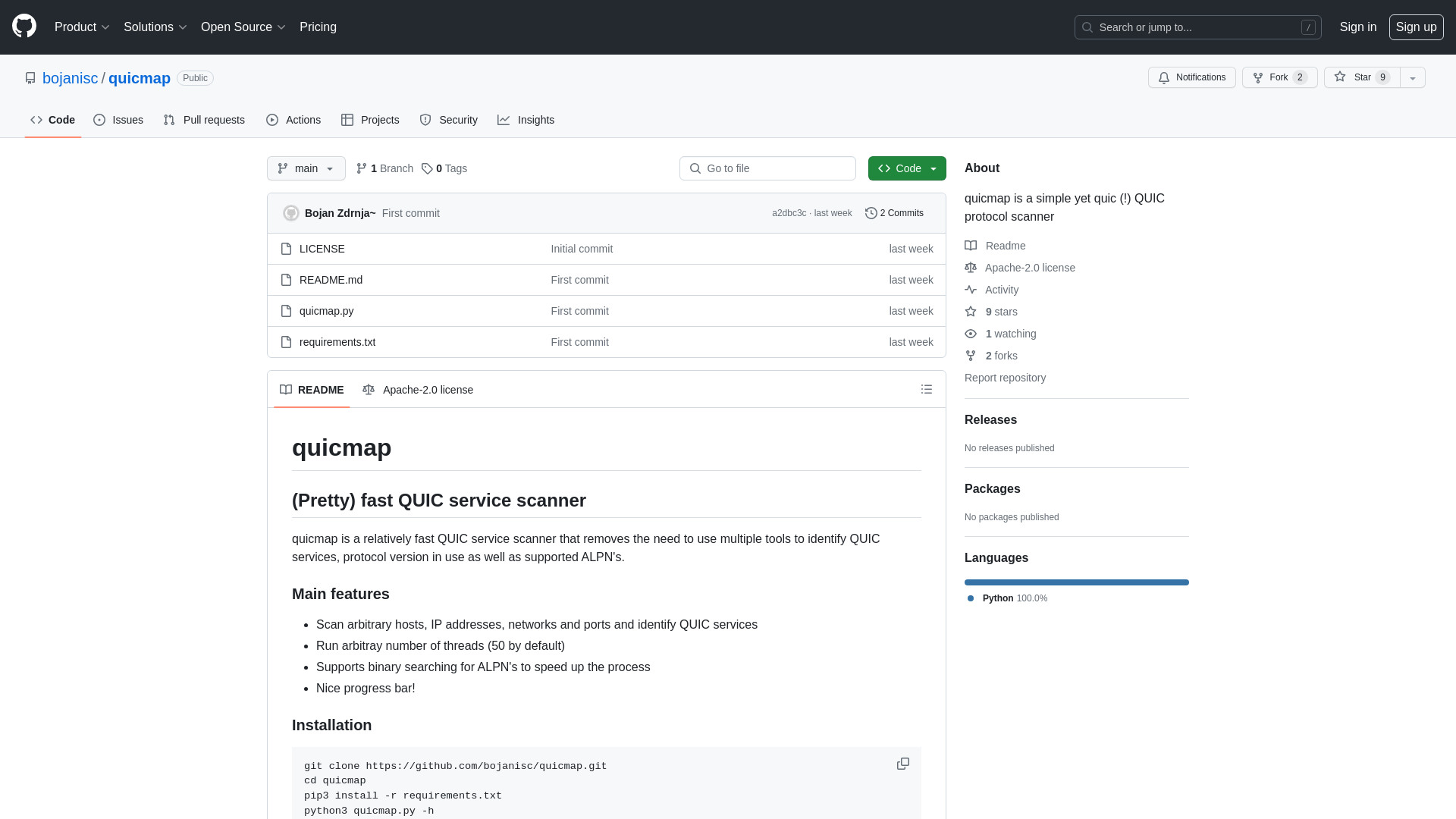The width and height of the screenshot is (1456, 819).
Task: Expand the Product menu
Action: point(82,27)
